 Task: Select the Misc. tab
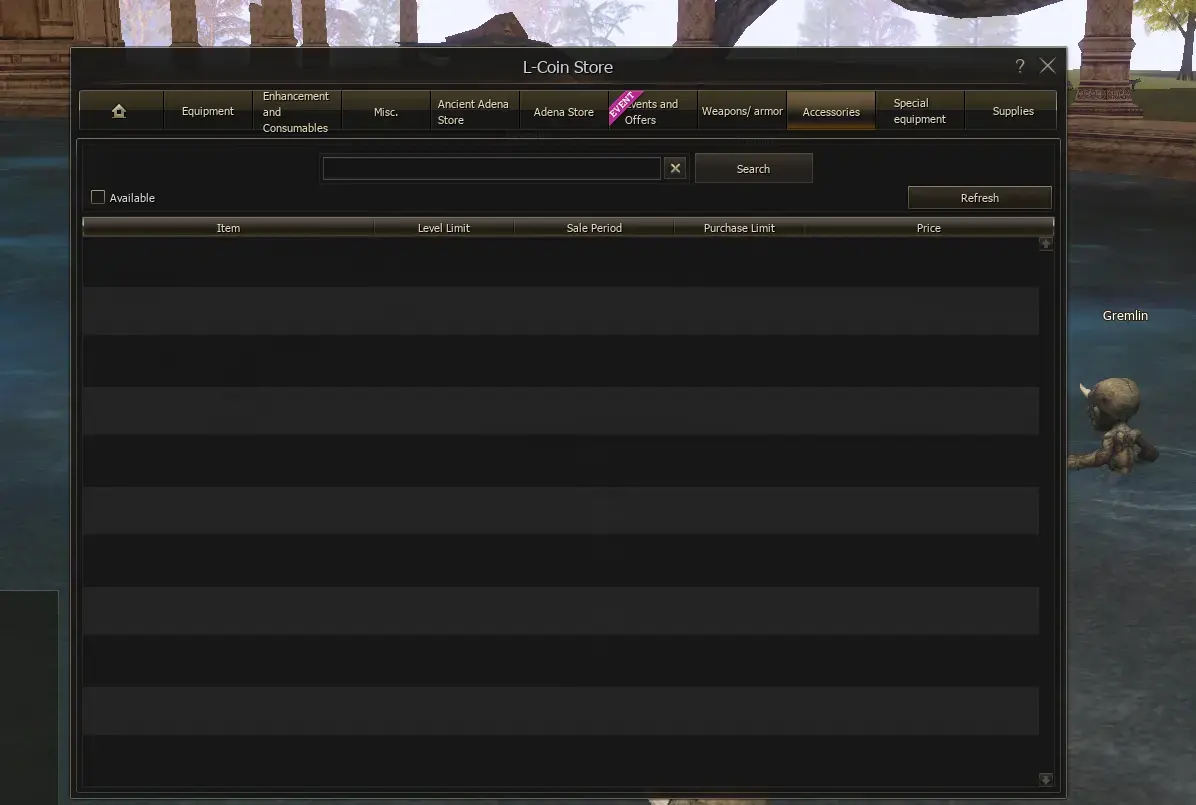[386, 111]
